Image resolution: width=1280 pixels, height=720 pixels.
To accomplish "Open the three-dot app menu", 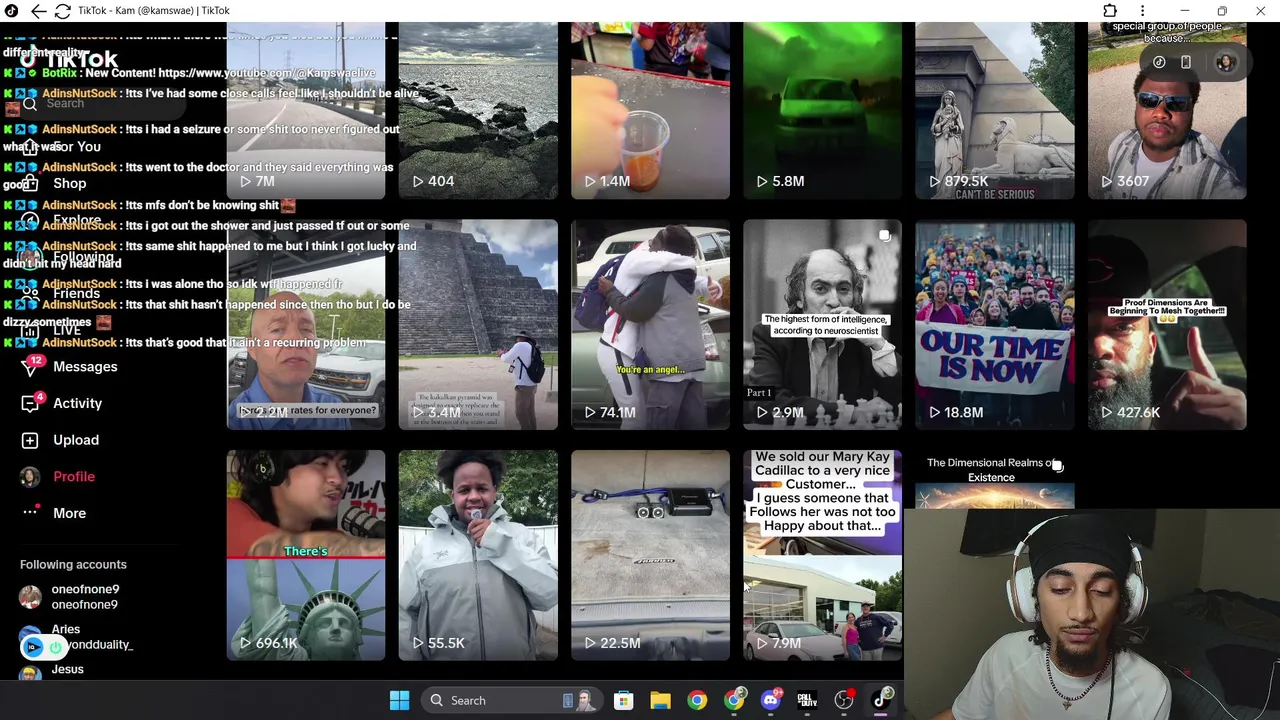I will coord(1143,11).
